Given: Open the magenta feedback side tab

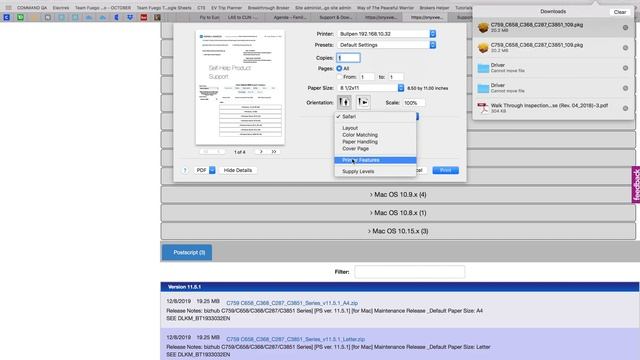Looking at the screenshot, I should (x=636, y=185).
